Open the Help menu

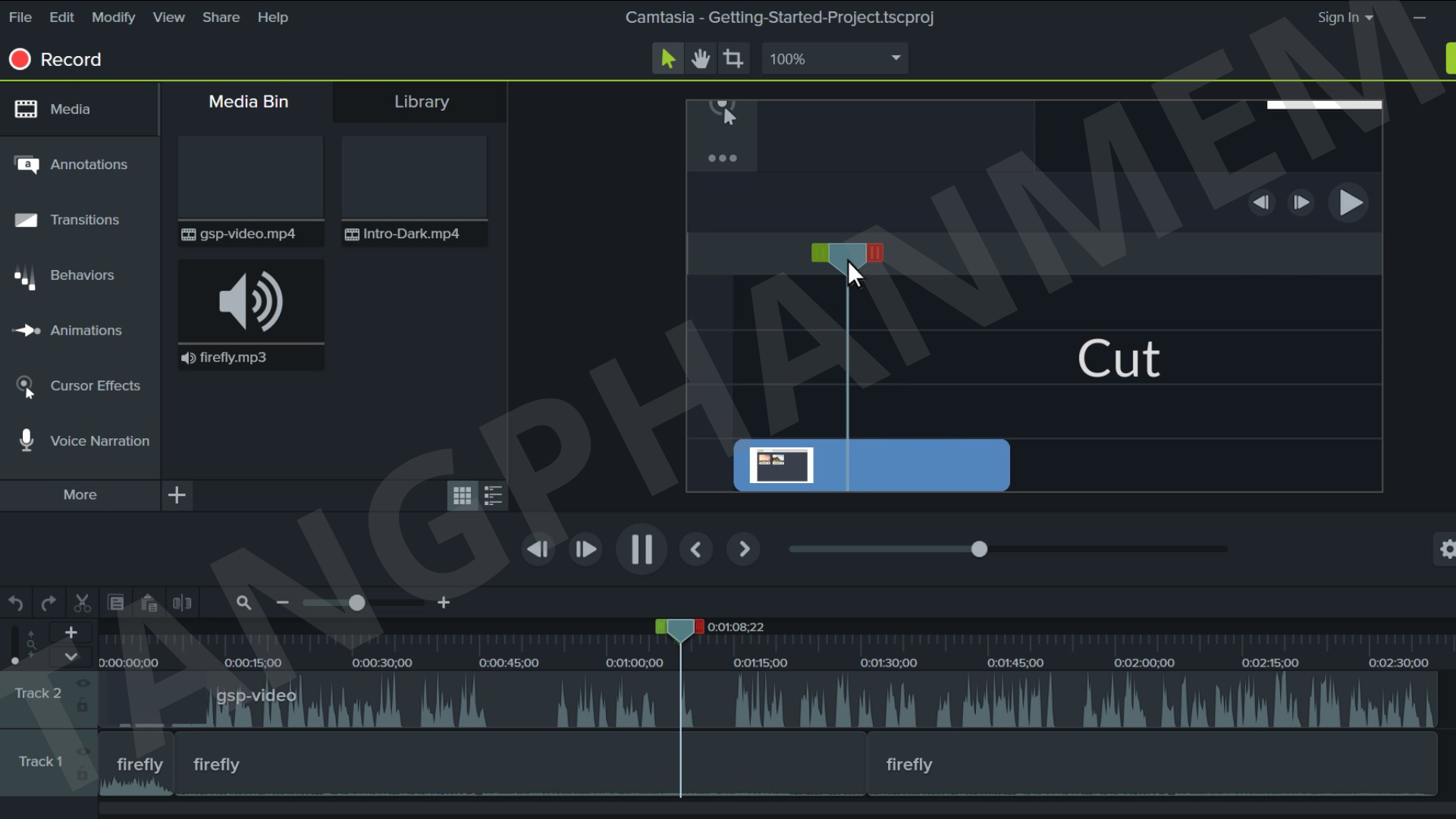click(x=272, y=17)
